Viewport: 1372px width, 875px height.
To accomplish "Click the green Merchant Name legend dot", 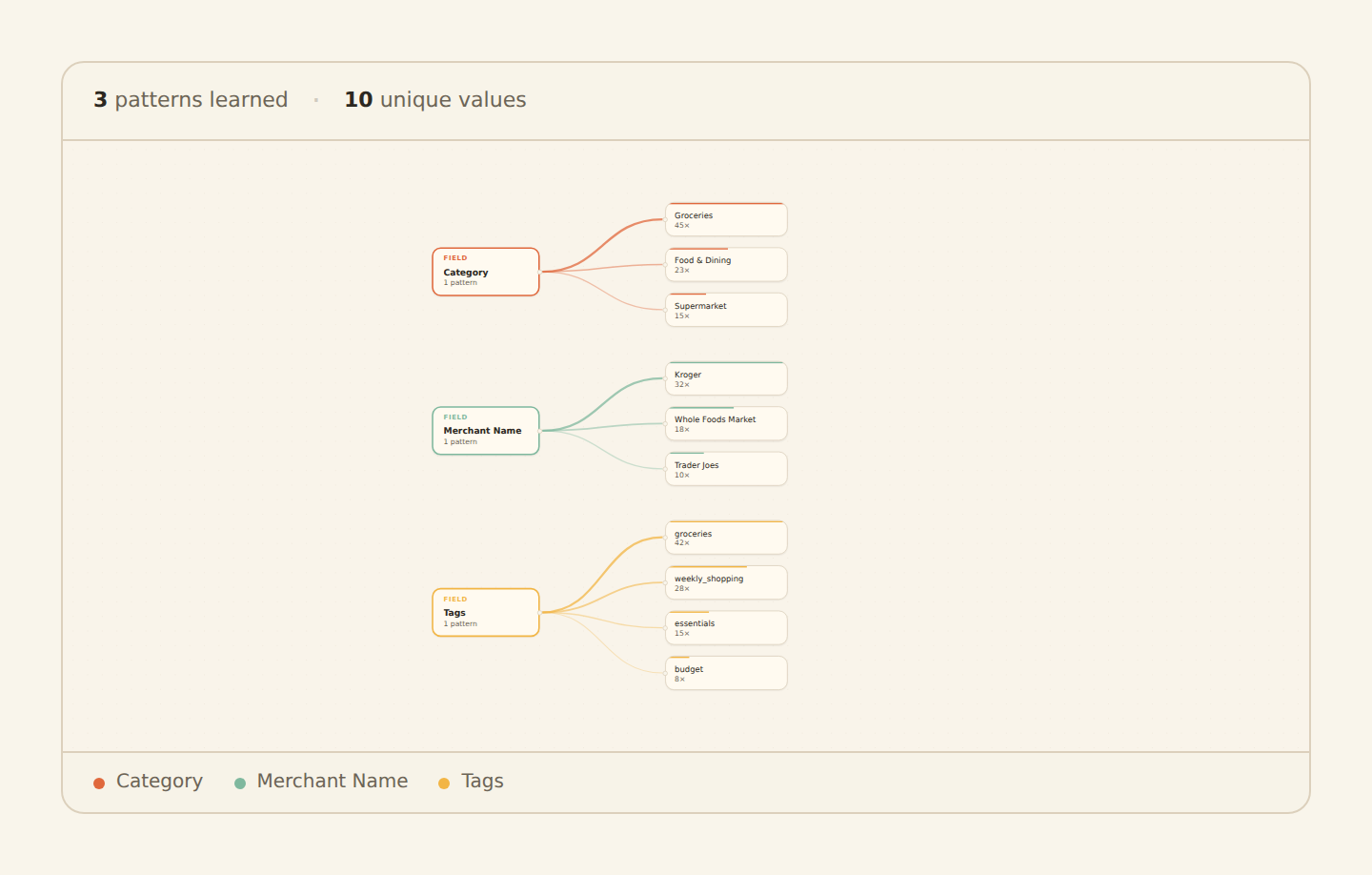I will coord(240,783).
